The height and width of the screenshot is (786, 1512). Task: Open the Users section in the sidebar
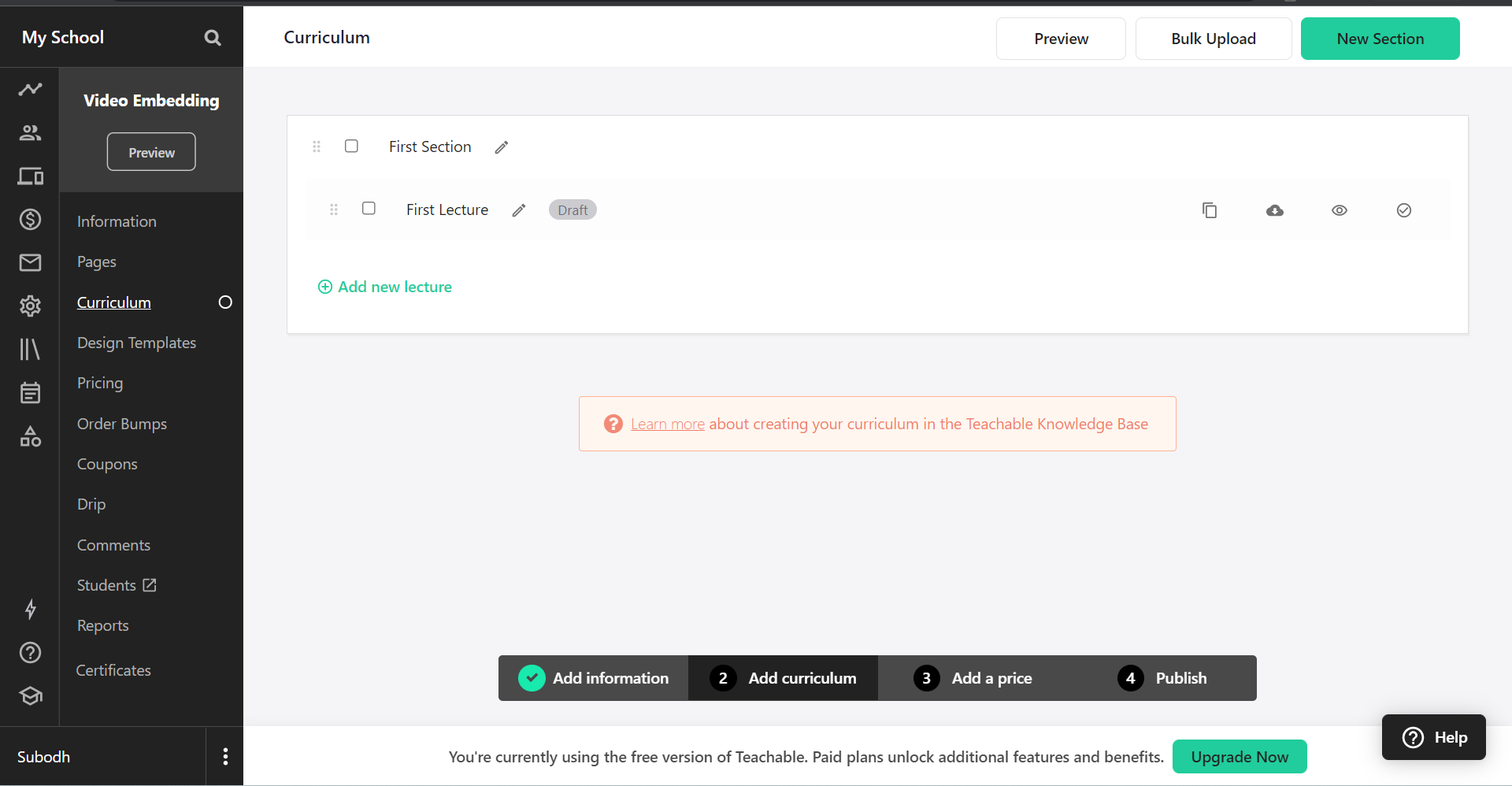29,132
